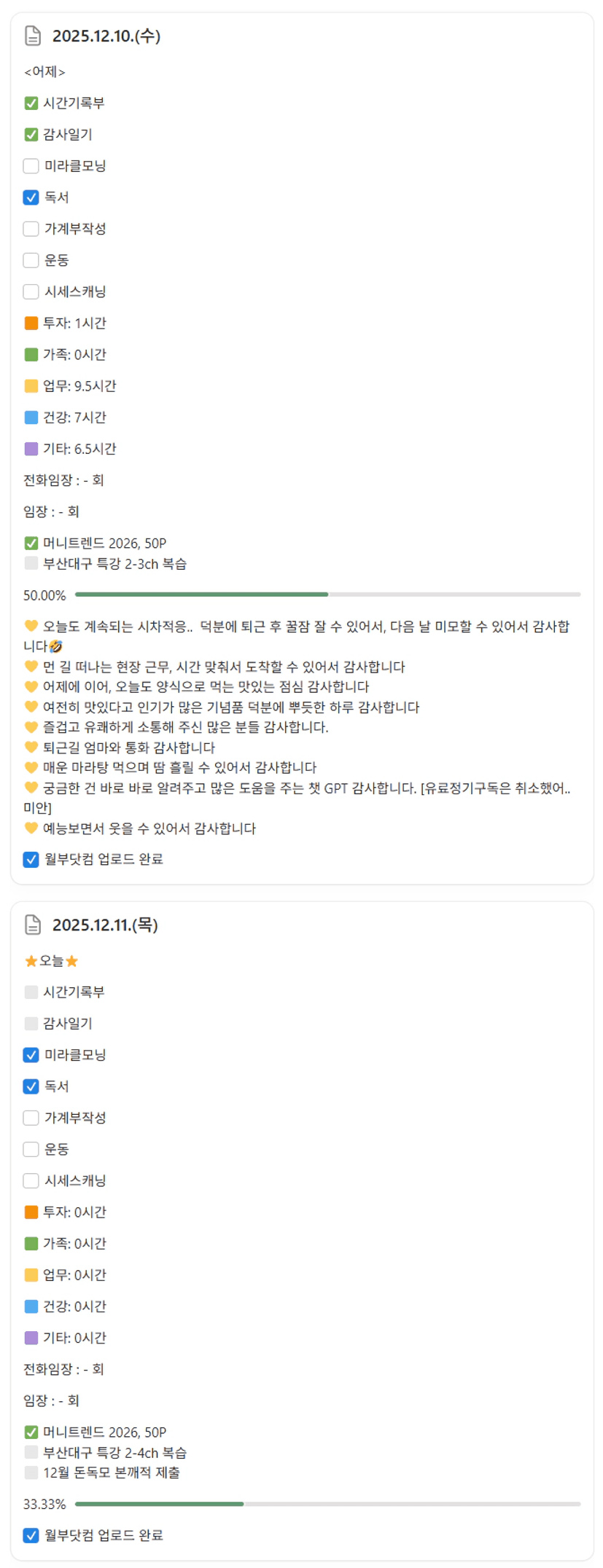Image resolution: width=603 pixels, height=1568 pixels.
Task: Click the laughing emoji ending the first gratitude line
Action: (55, 646)
